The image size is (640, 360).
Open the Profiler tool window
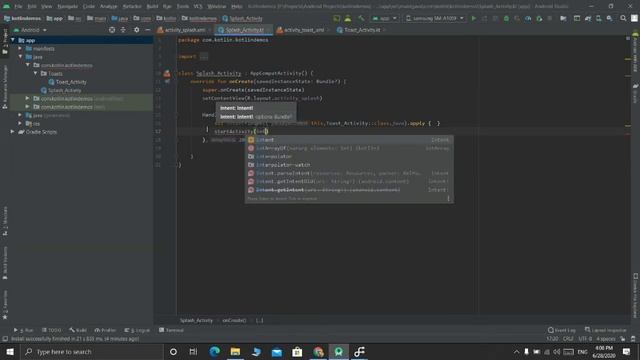(x=105, y=330)
